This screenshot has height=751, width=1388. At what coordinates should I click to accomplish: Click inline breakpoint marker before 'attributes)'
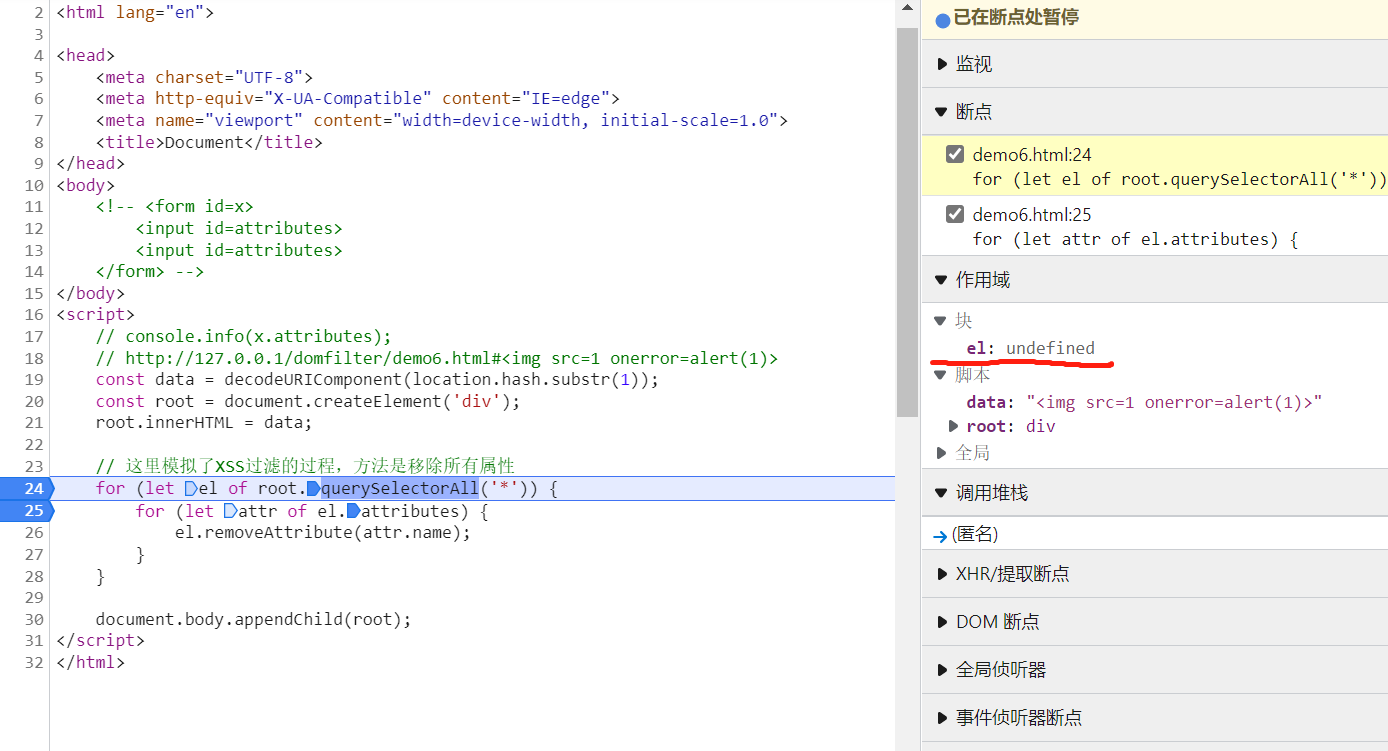pyautogui.click(x=352, y=511)
